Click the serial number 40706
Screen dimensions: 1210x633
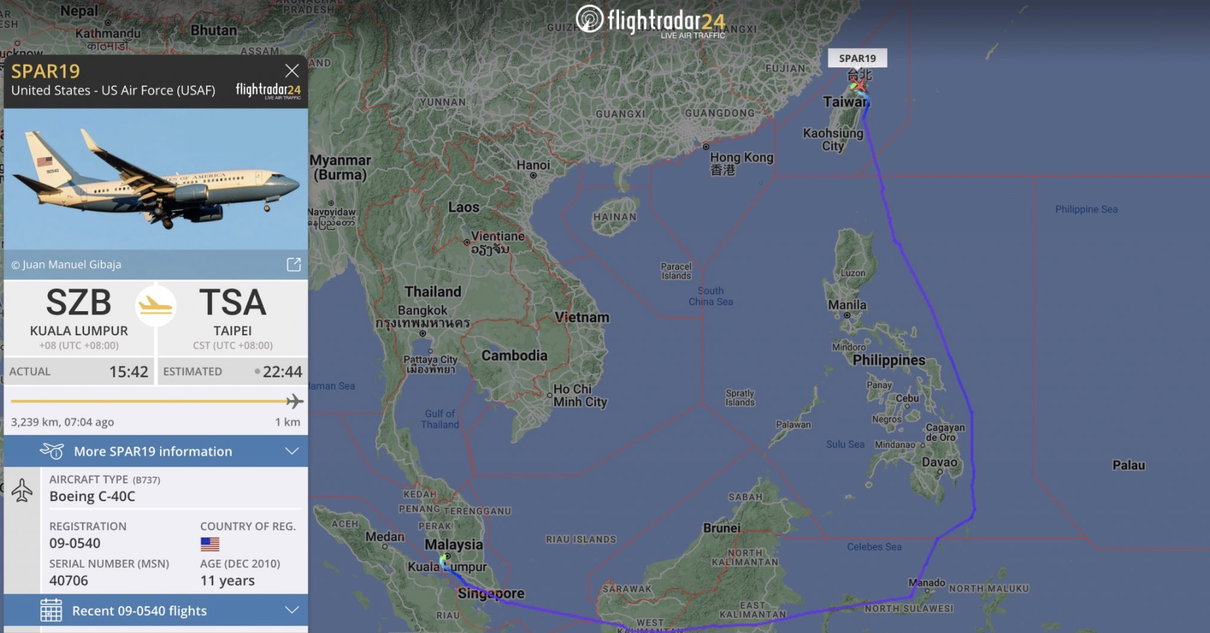tap(68, 580)
